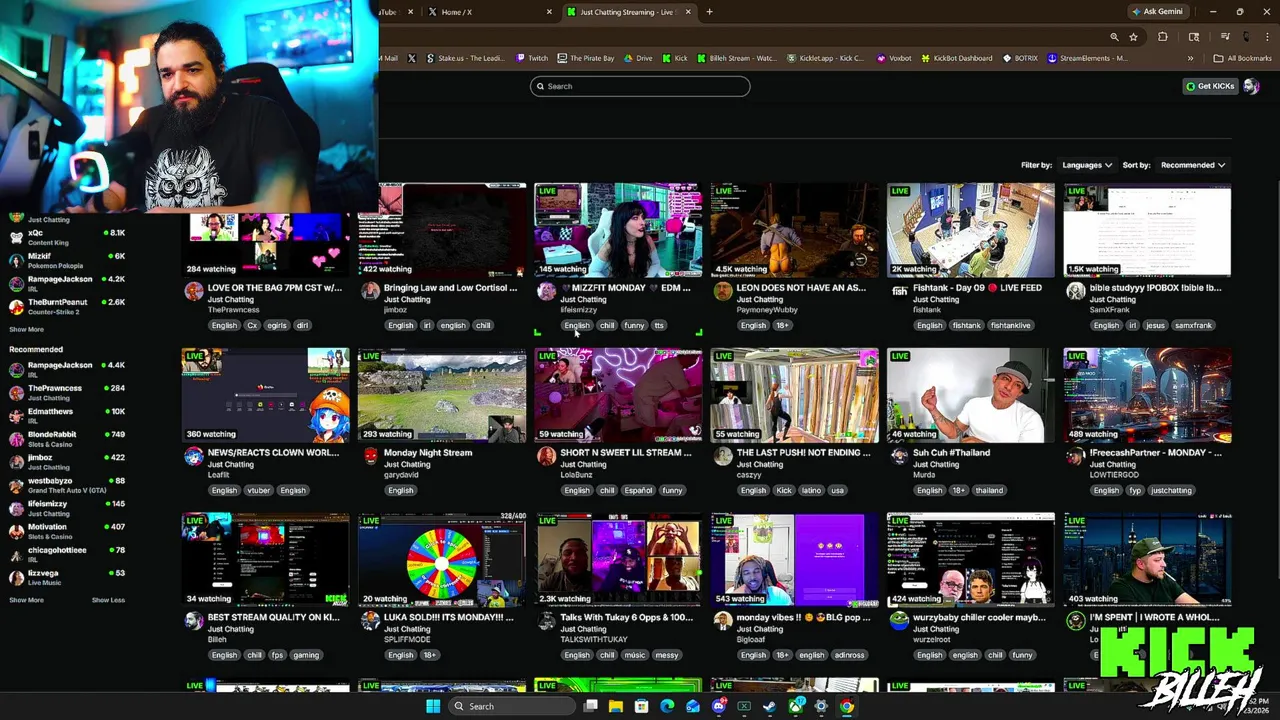Open the user profile avatar on Kick

coord(1251,86)
